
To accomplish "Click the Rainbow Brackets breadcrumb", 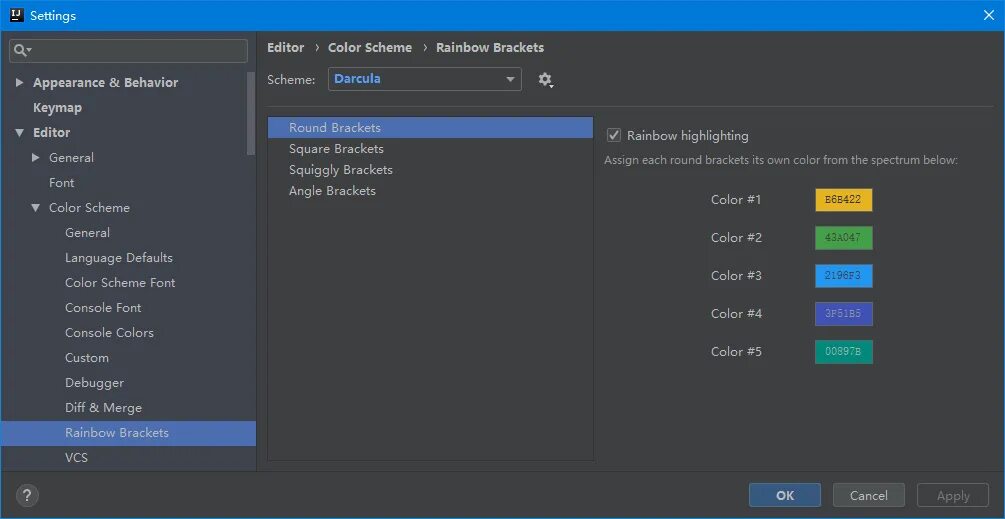I will coord(490,47).
